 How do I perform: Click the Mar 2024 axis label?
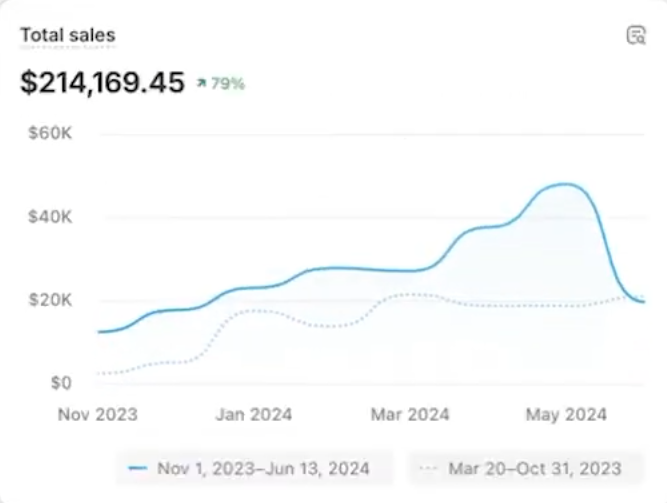[x=410, y=414]
